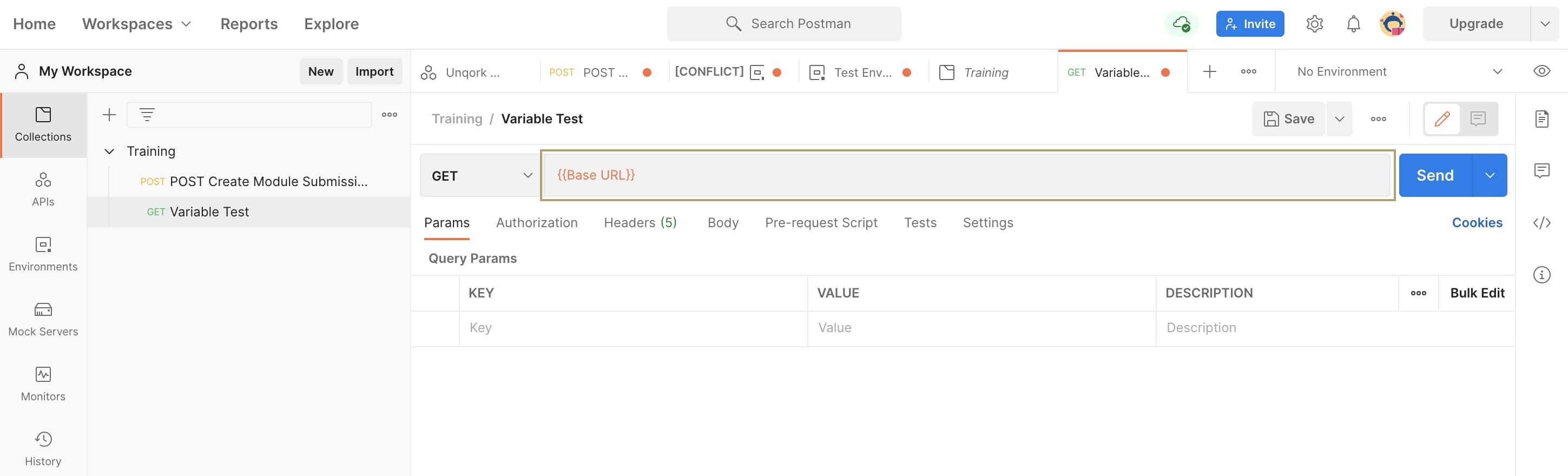Screen dimensions: 1568x476
Task: Switch to the comment mode toggle
Action: (1477, 118)
